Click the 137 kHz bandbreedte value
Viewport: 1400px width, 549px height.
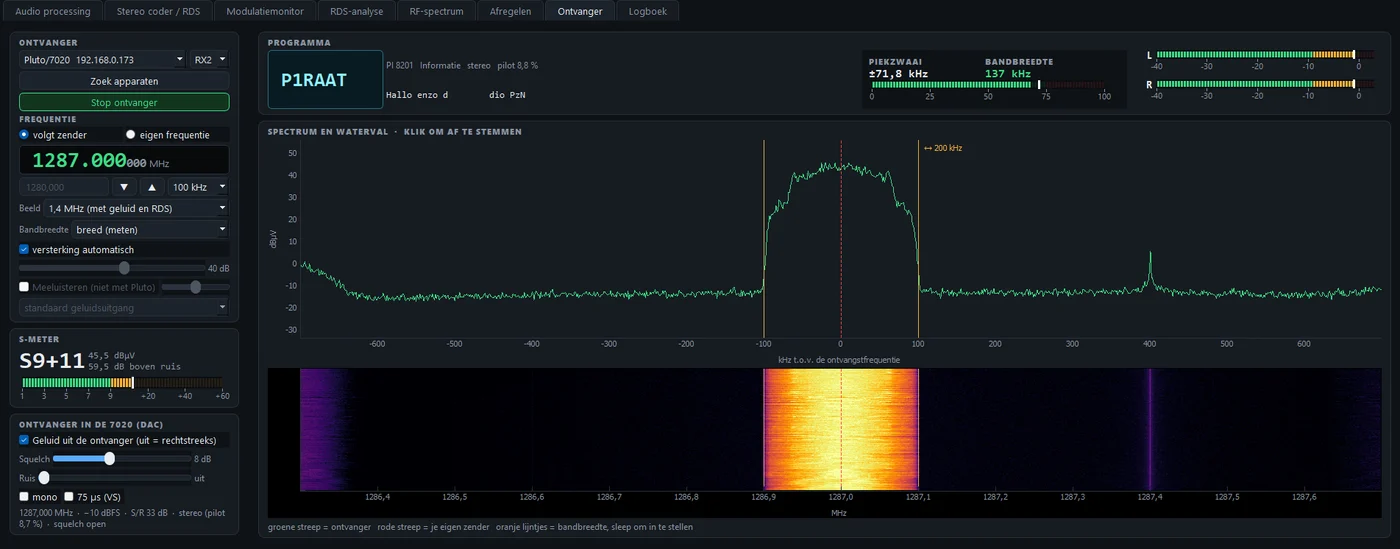click(1008, 74)
